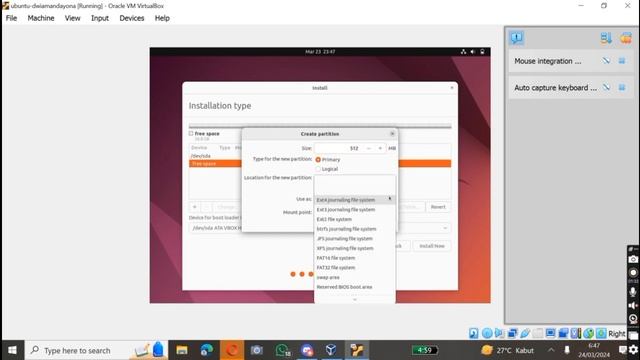640x360 pixels.
Task: Click the VirtualBox display monitor status icon
Action: [x=550, y=333]
